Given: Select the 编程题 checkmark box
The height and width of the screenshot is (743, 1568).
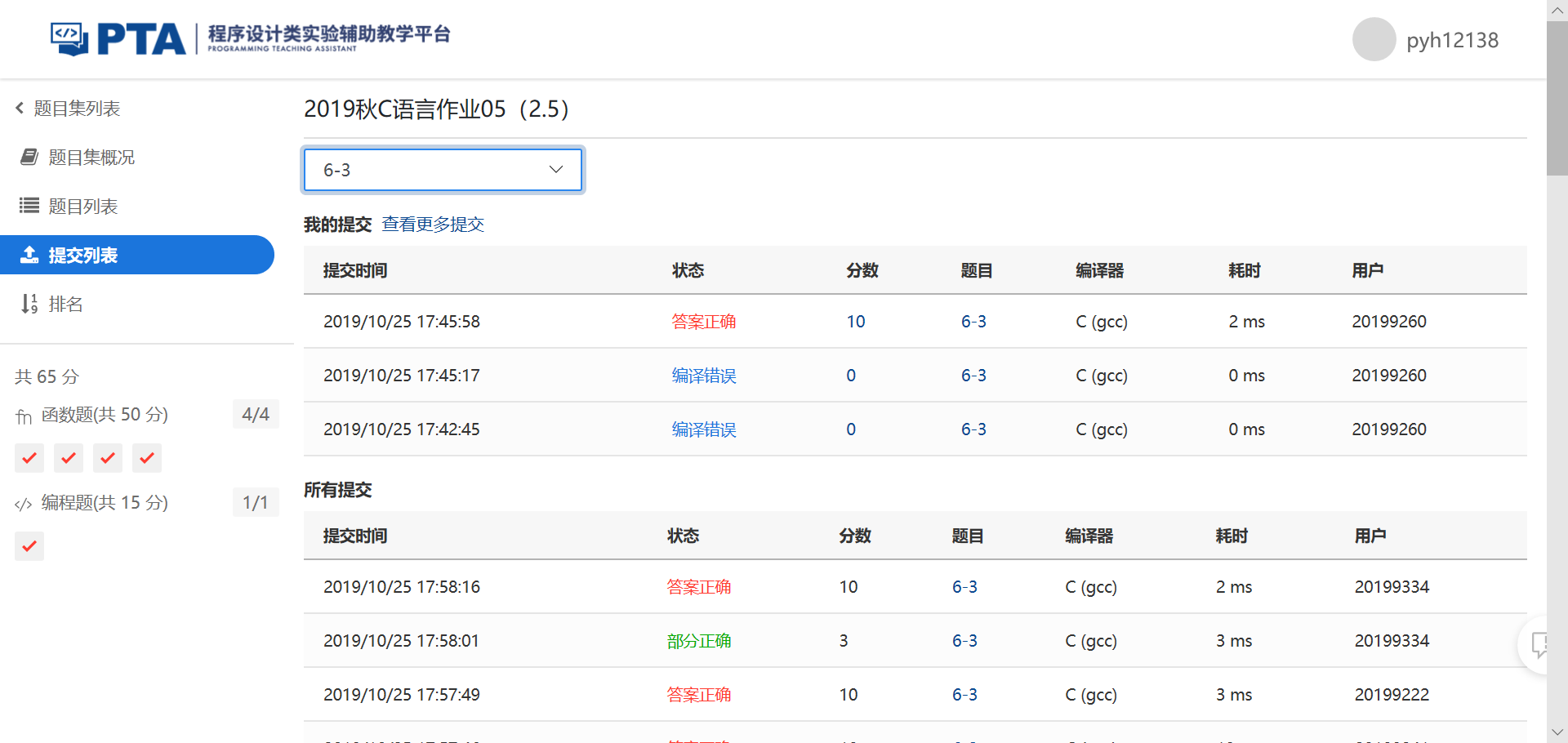Looking at the screenshot, I should 29,546.
